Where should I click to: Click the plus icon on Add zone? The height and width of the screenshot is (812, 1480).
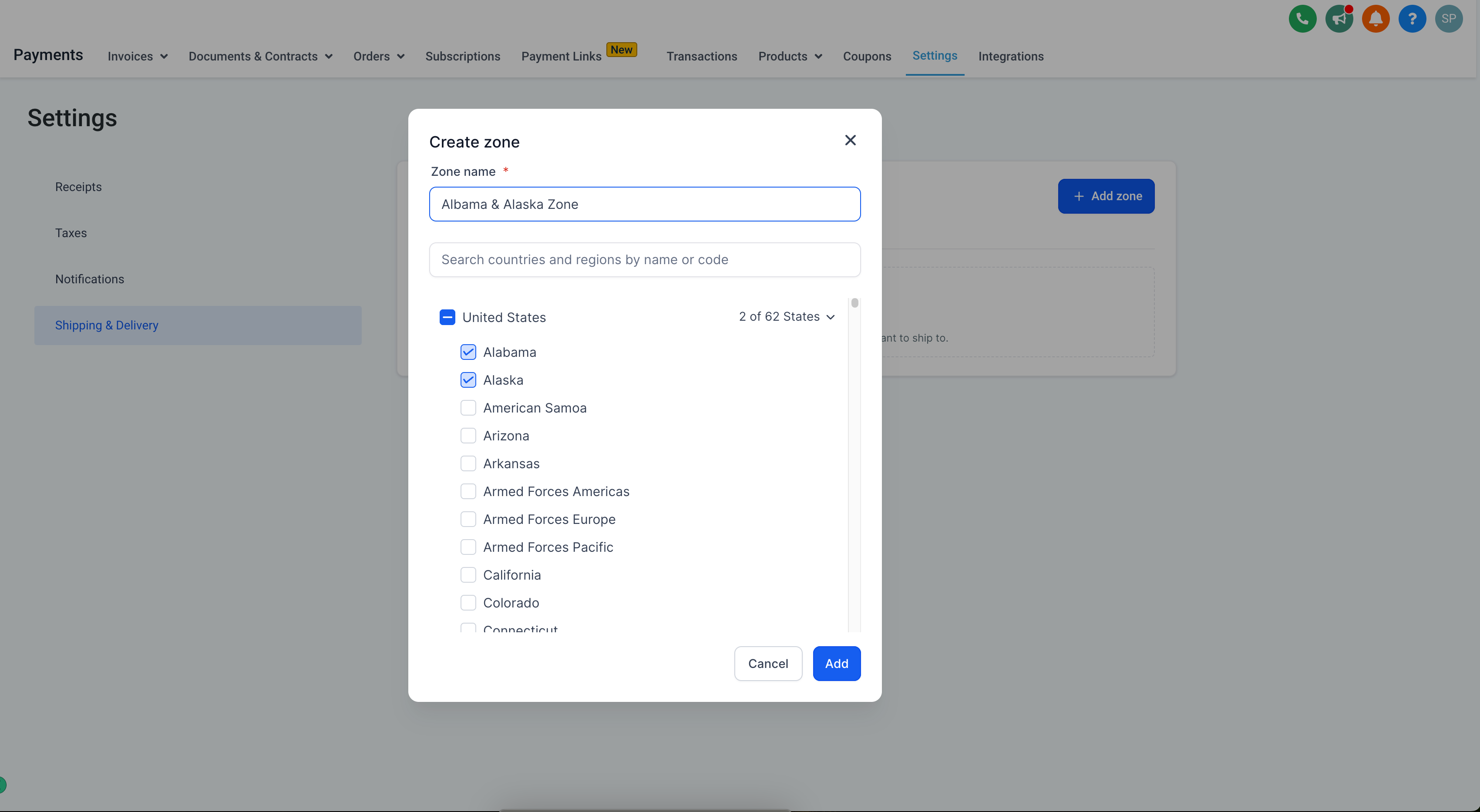[1078, 196]
